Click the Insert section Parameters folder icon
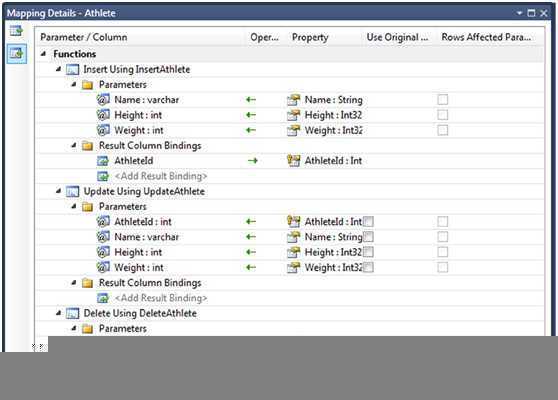This screenshot has height=400, width=558. (x=88, y=85)
